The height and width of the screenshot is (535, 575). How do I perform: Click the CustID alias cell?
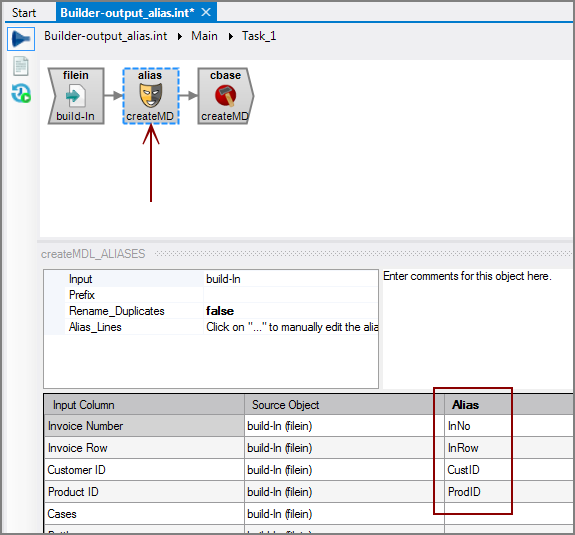point(509,470)
